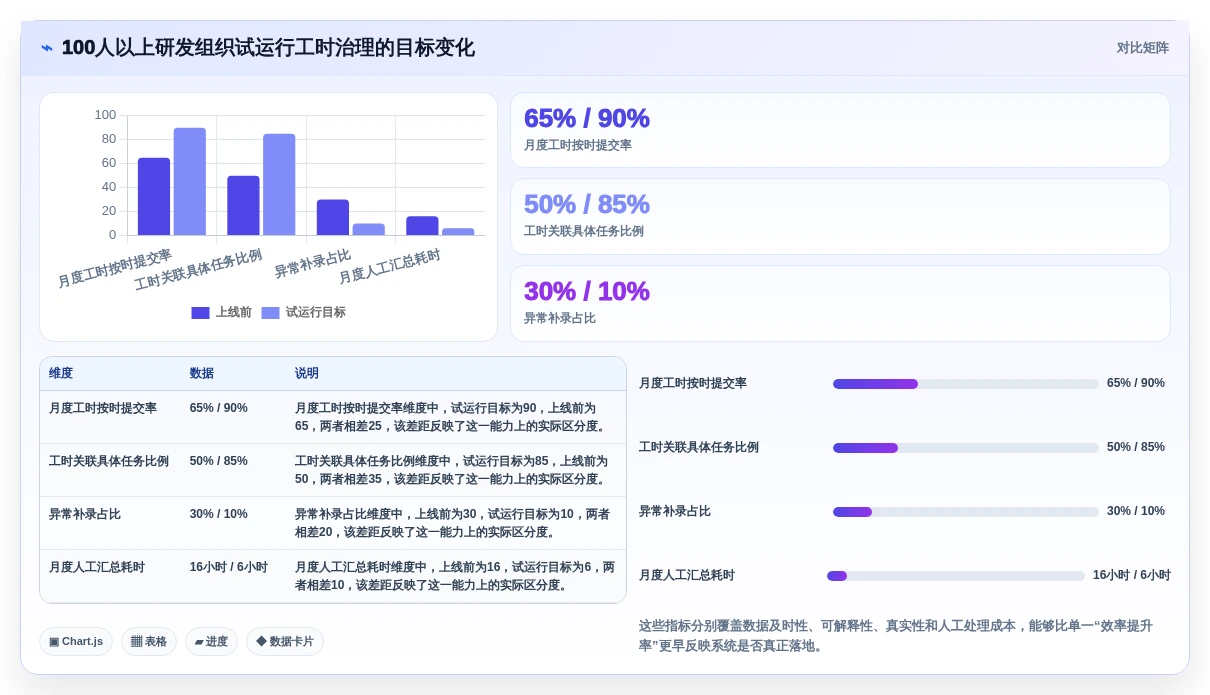Click the 表格 tag chip
This screenshot has width=1210, height=695.
pos(149,641)
